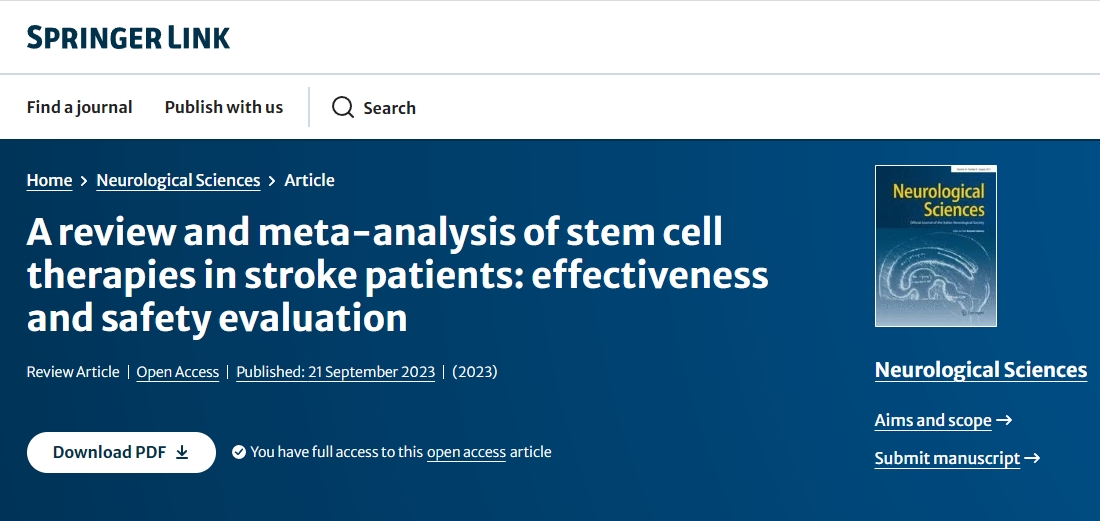Click the chevron before the Article breadcrumb

click(272, 181)
